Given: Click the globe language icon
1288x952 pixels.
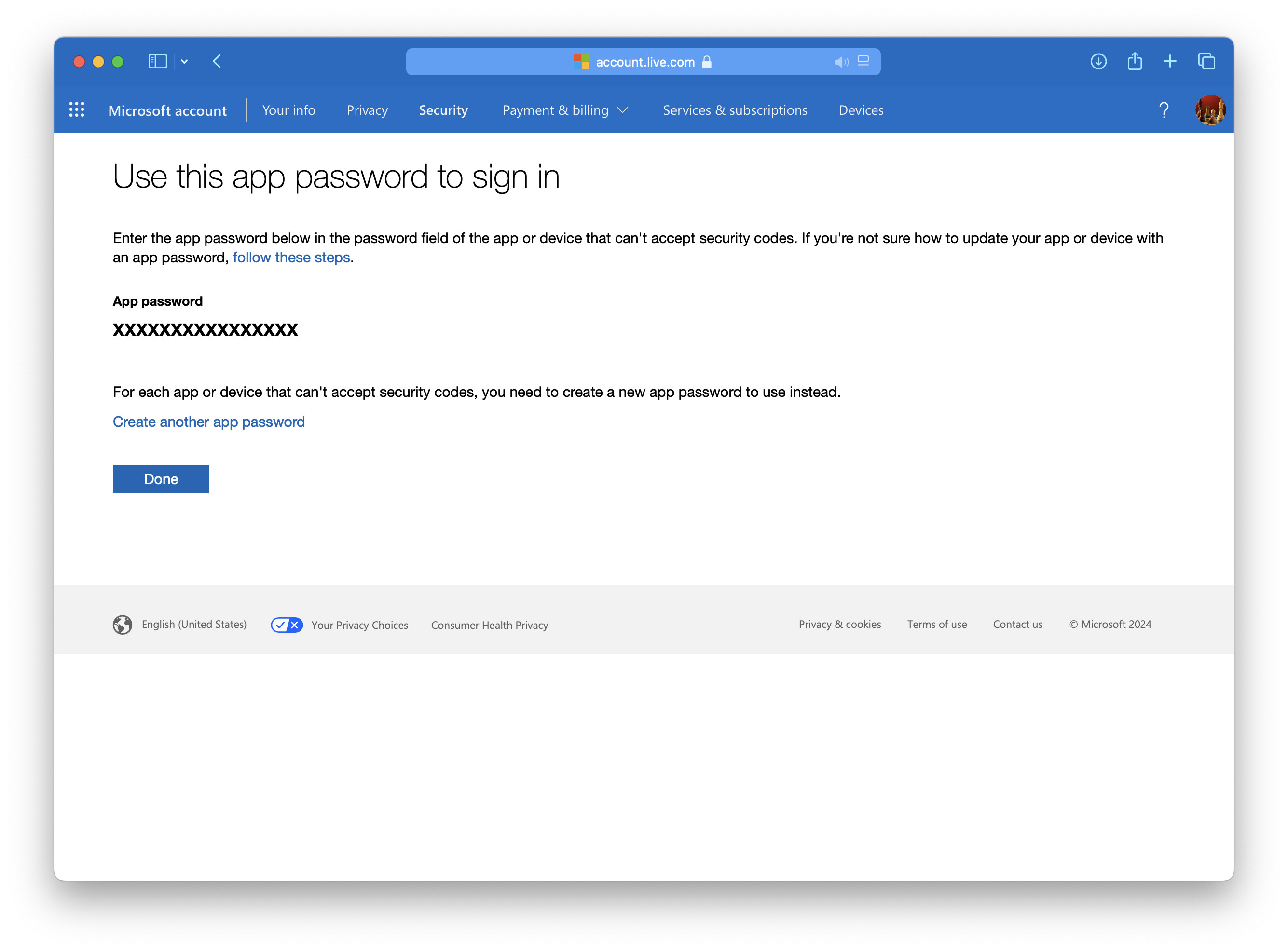Looking at the screenshot, I should [122, 624].
